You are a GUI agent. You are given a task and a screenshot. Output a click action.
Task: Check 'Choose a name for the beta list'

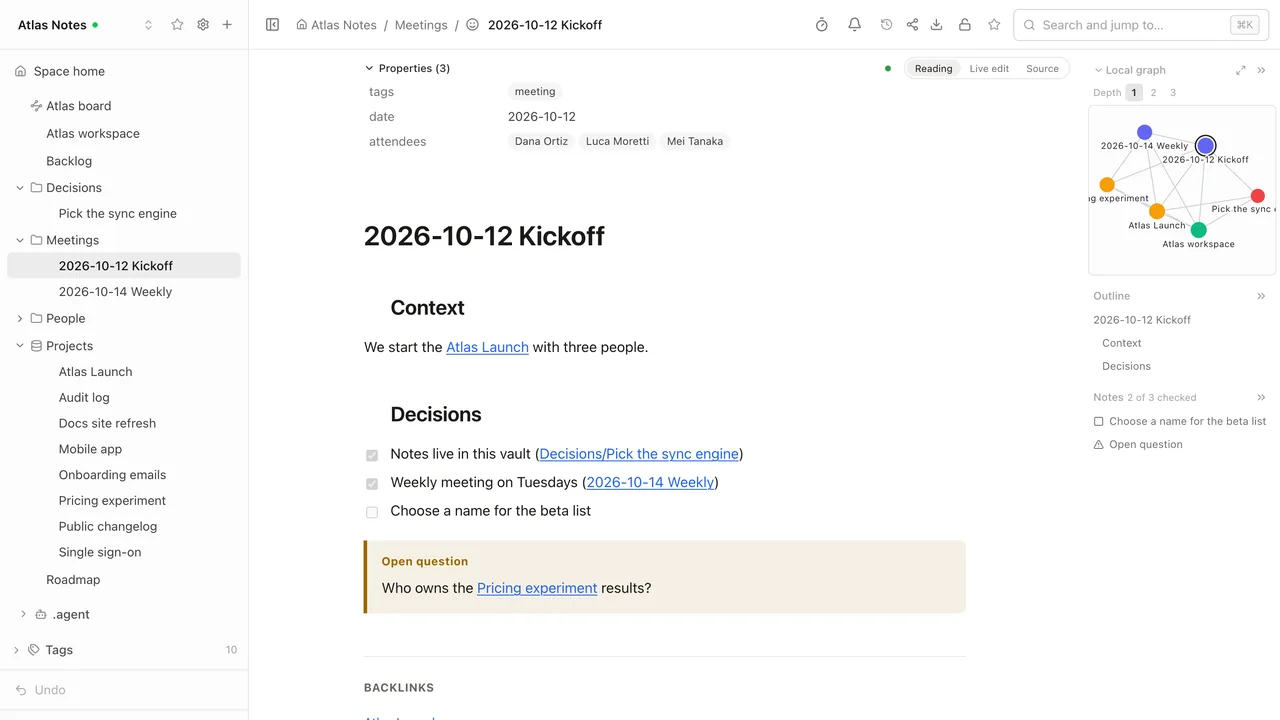(372, 512)
